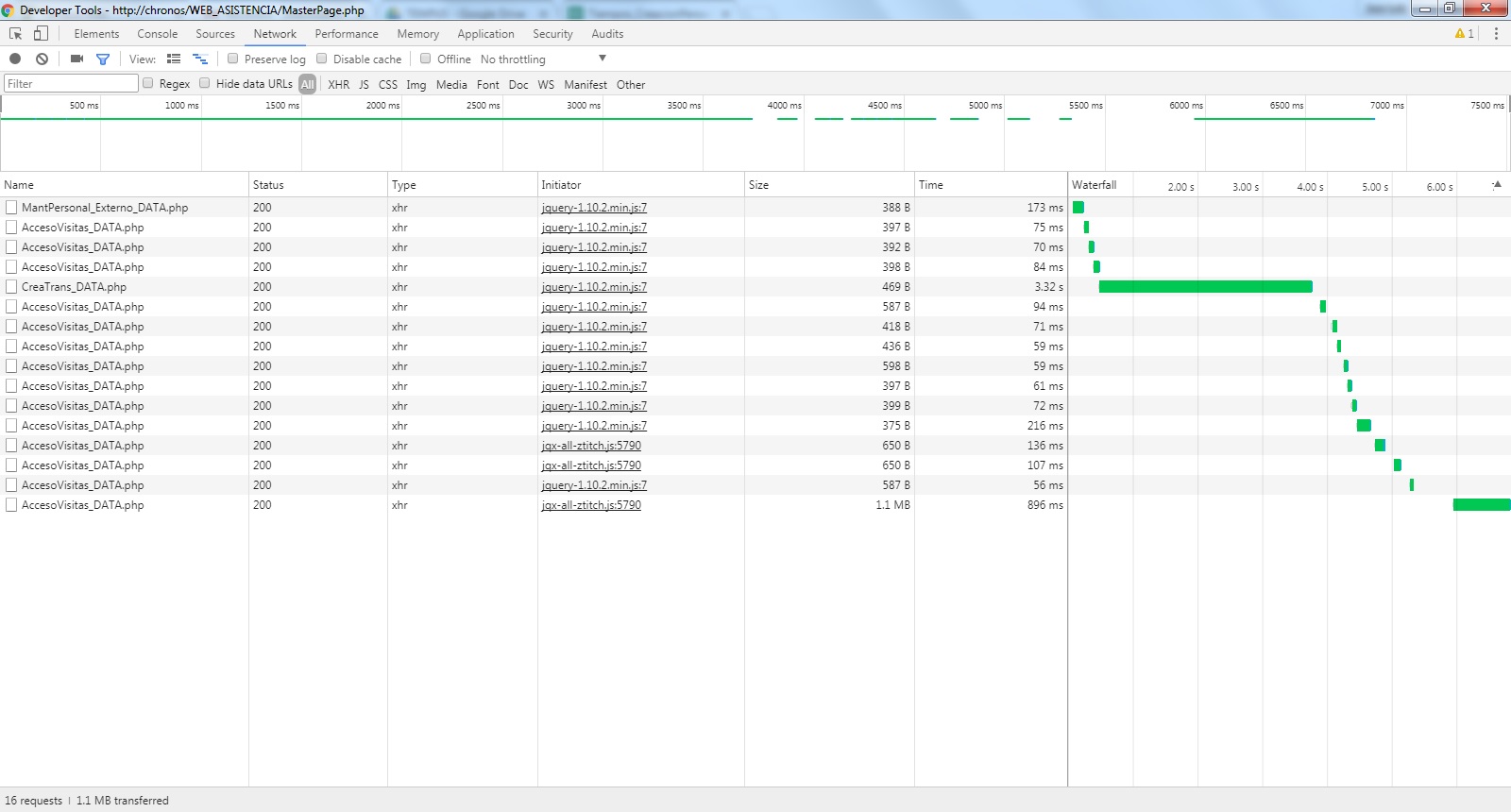Image resolution: width=1511 pixels, height=812 pixels.
Task: Check the Disable cache option
Action: point(322,59)
